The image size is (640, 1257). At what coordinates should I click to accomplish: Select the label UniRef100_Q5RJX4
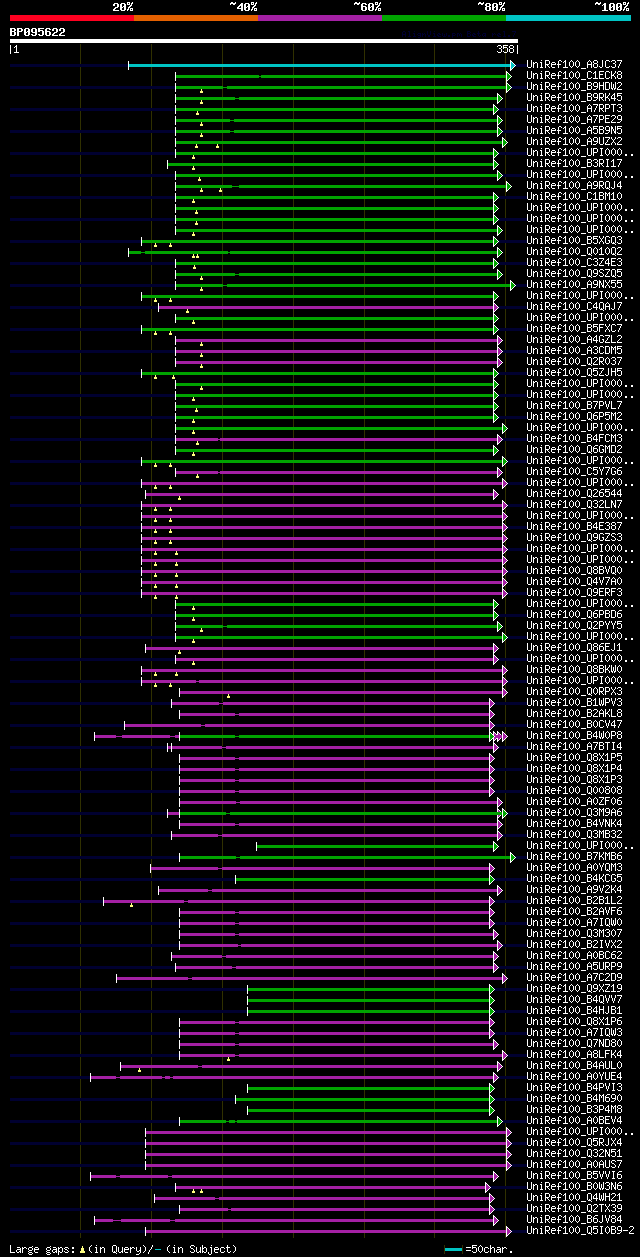click(574, 1142)
